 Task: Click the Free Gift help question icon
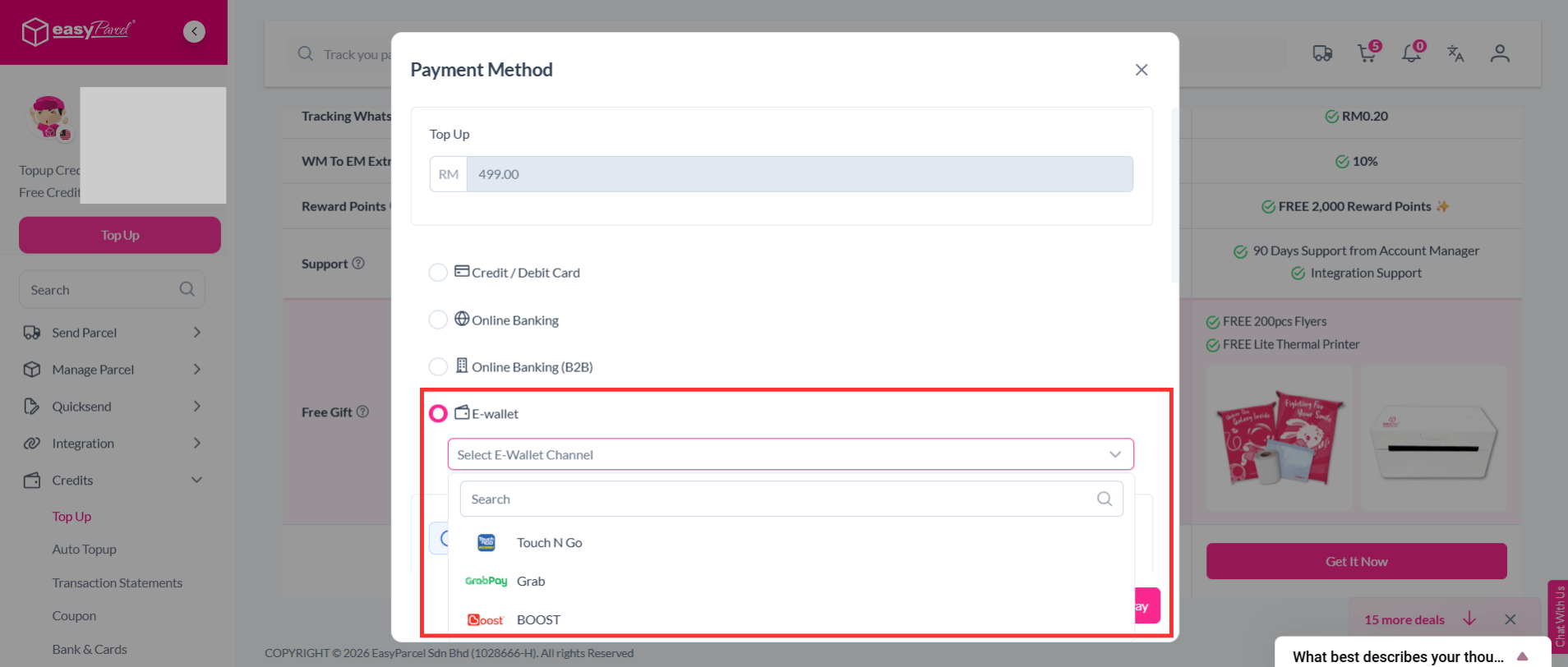[362, 412]
